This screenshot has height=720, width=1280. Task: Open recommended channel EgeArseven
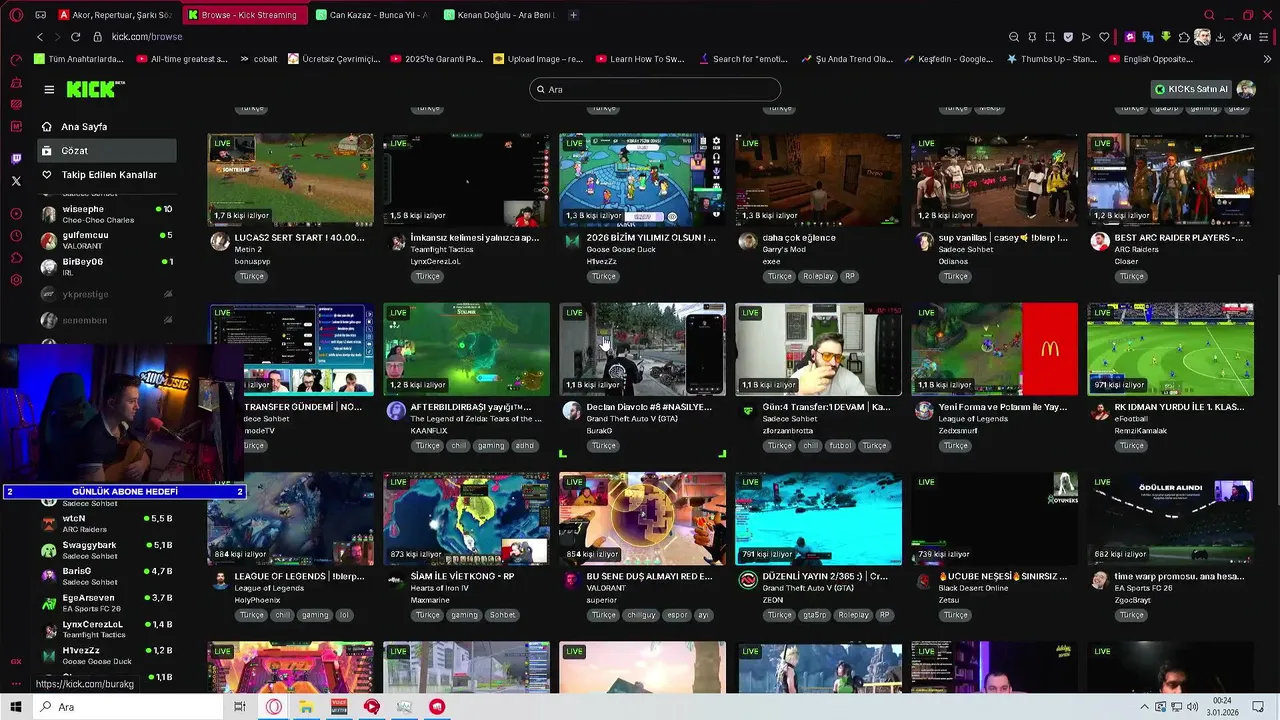pyautogui.click(x=106, y=603)
